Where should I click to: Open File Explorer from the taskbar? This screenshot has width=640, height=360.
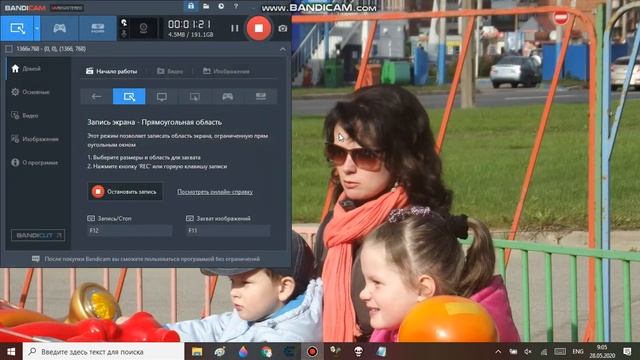197,351
